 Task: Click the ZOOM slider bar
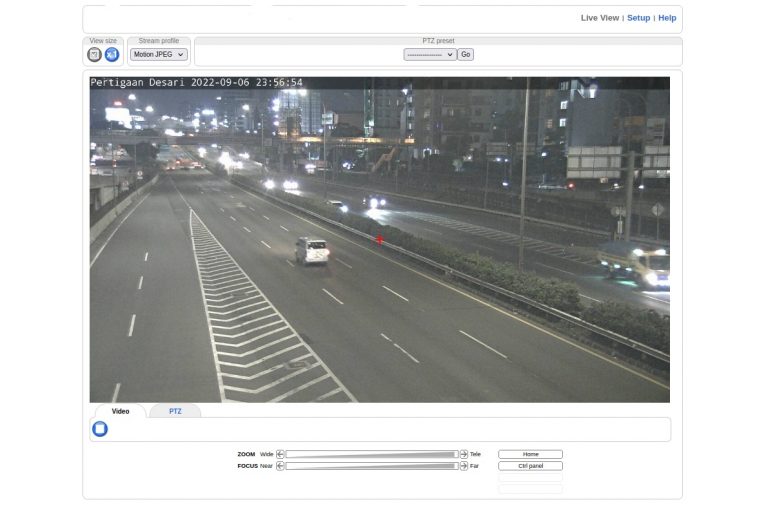[x=371, y=454]
